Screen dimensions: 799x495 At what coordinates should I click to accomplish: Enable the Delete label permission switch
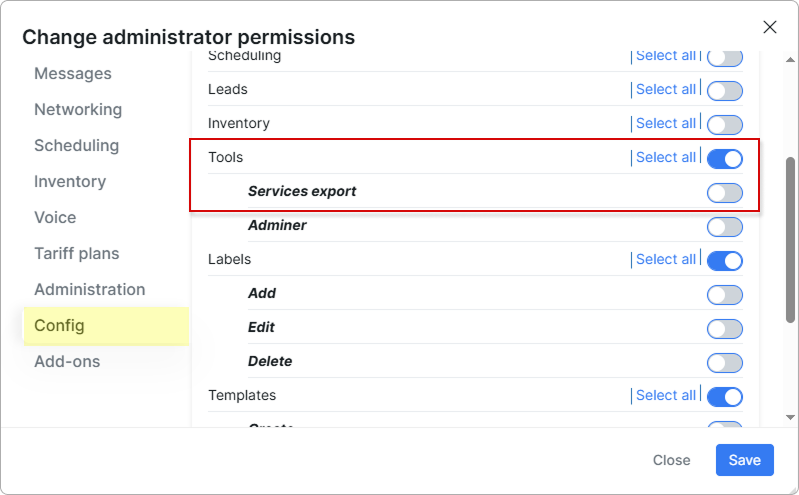tap(725, 363)
